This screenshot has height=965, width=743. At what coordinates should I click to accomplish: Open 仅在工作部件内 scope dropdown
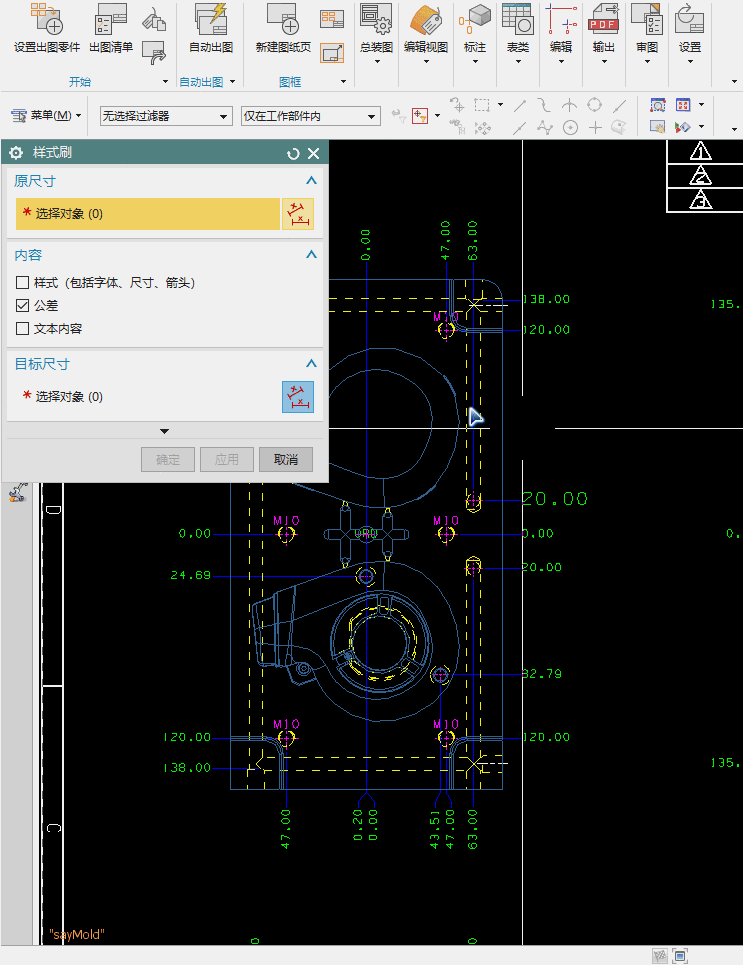point(310,116)
